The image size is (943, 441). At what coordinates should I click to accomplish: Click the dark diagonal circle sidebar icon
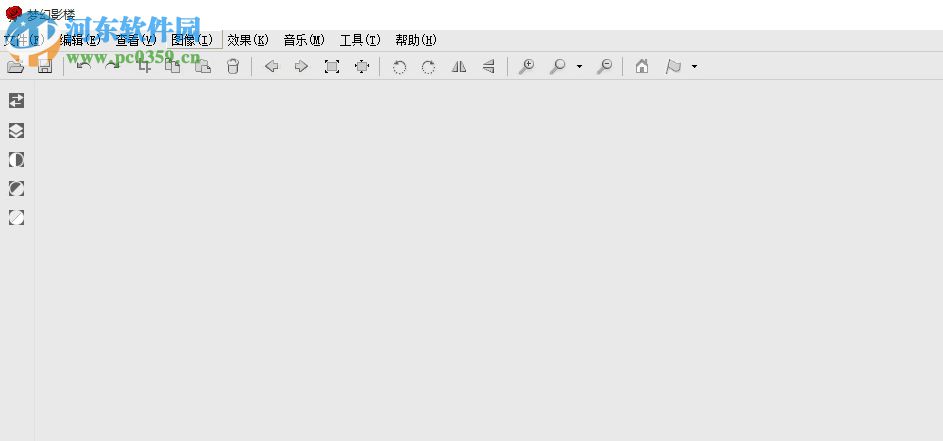(x=16, y=189)
